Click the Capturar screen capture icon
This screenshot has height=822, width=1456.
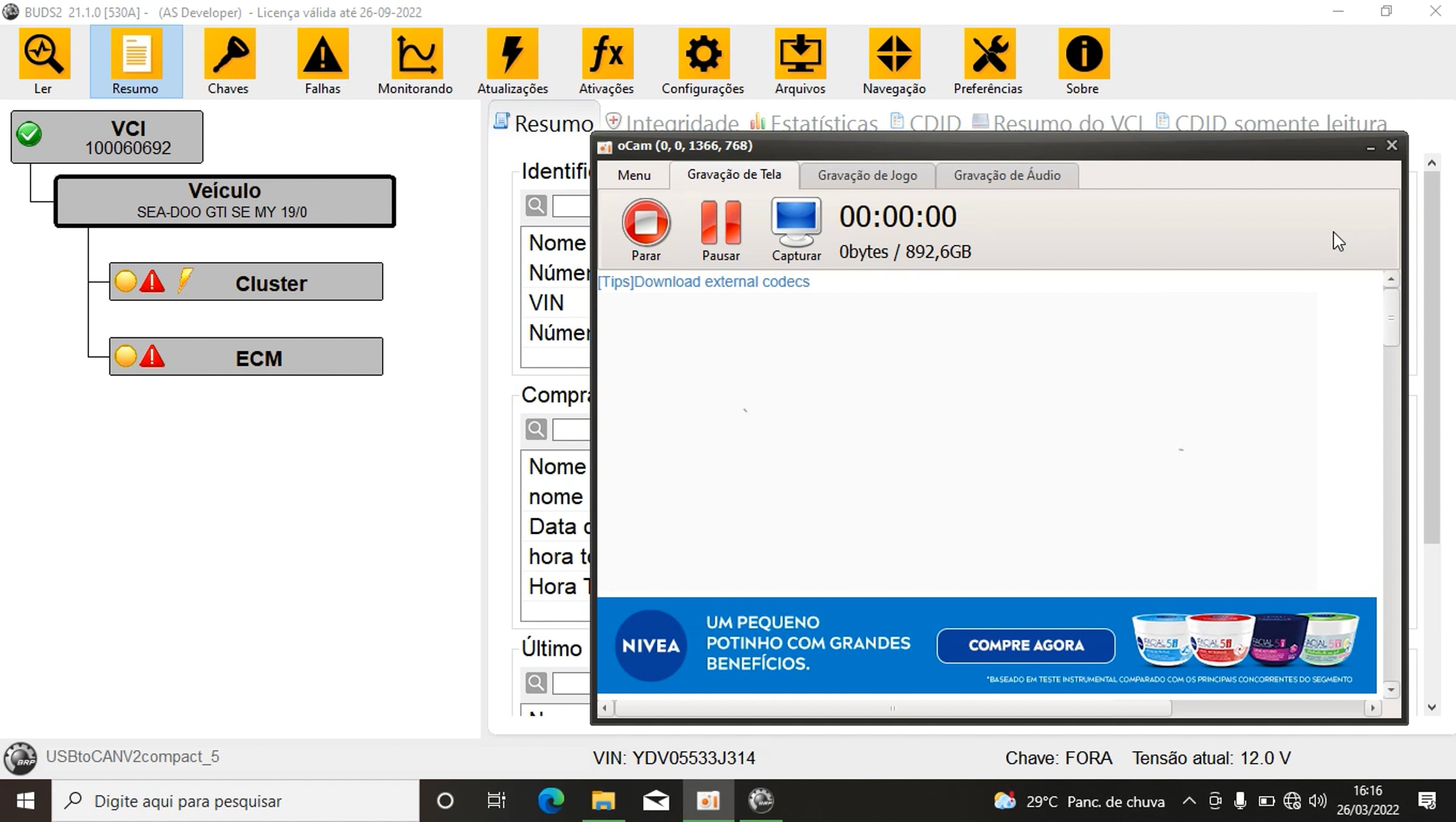(796, 229)
